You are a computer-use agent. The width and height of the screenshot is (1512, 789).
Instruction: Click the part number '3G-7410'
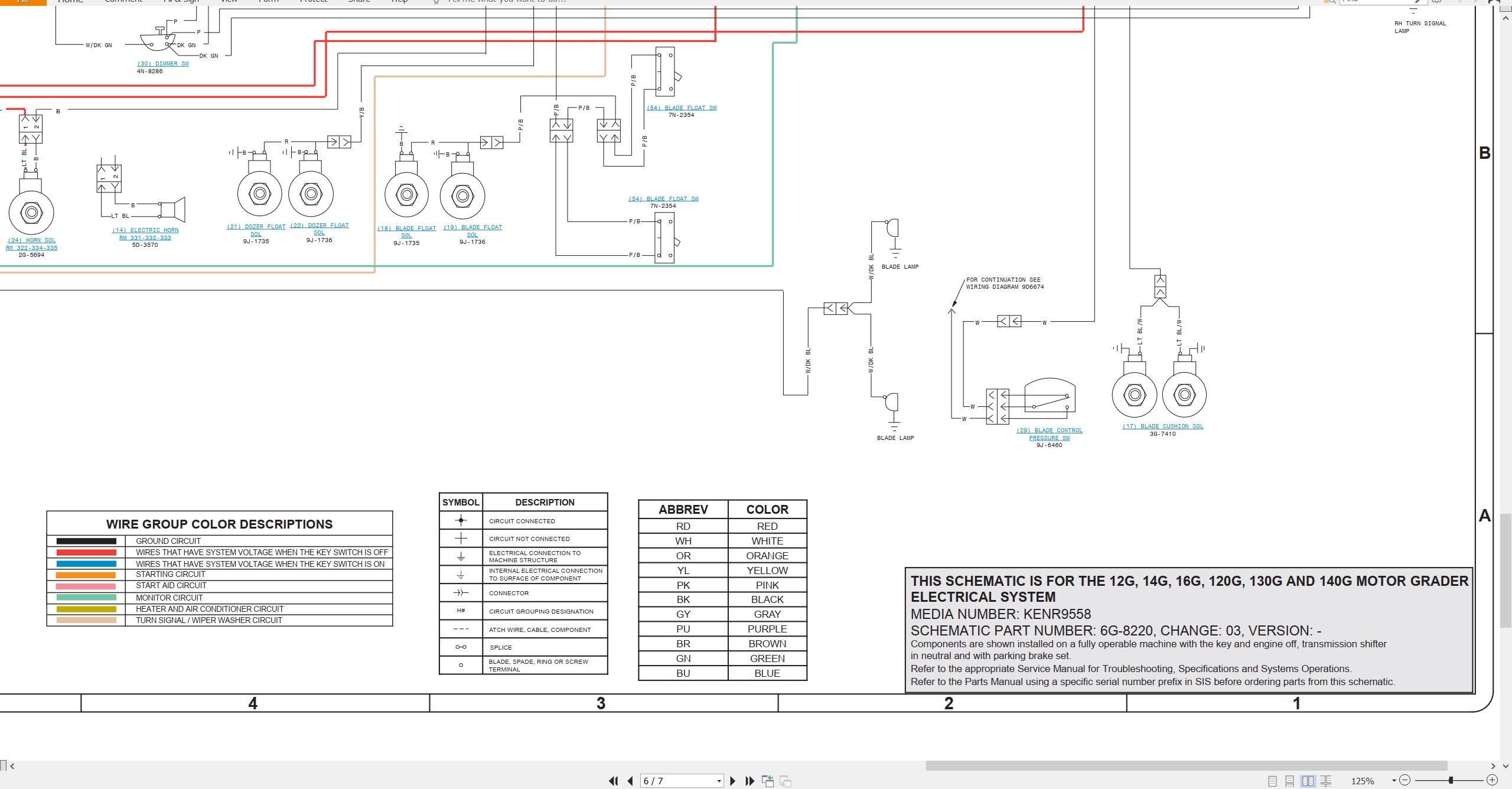1163,434
